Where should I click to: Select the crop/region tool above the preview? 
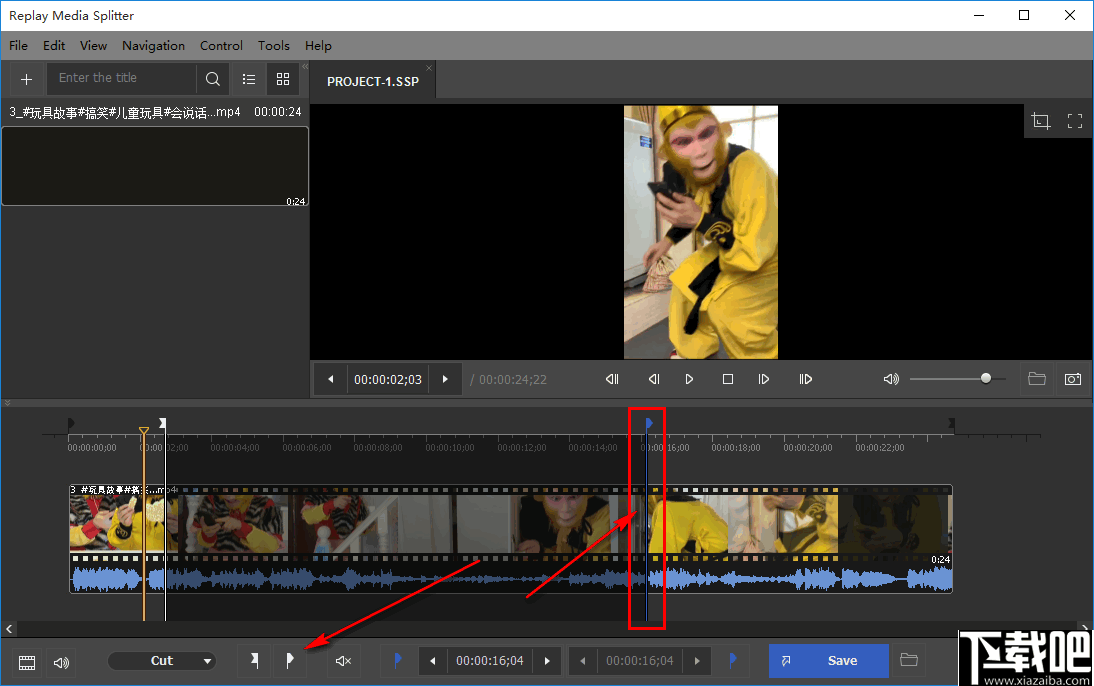click(1040, 121)
